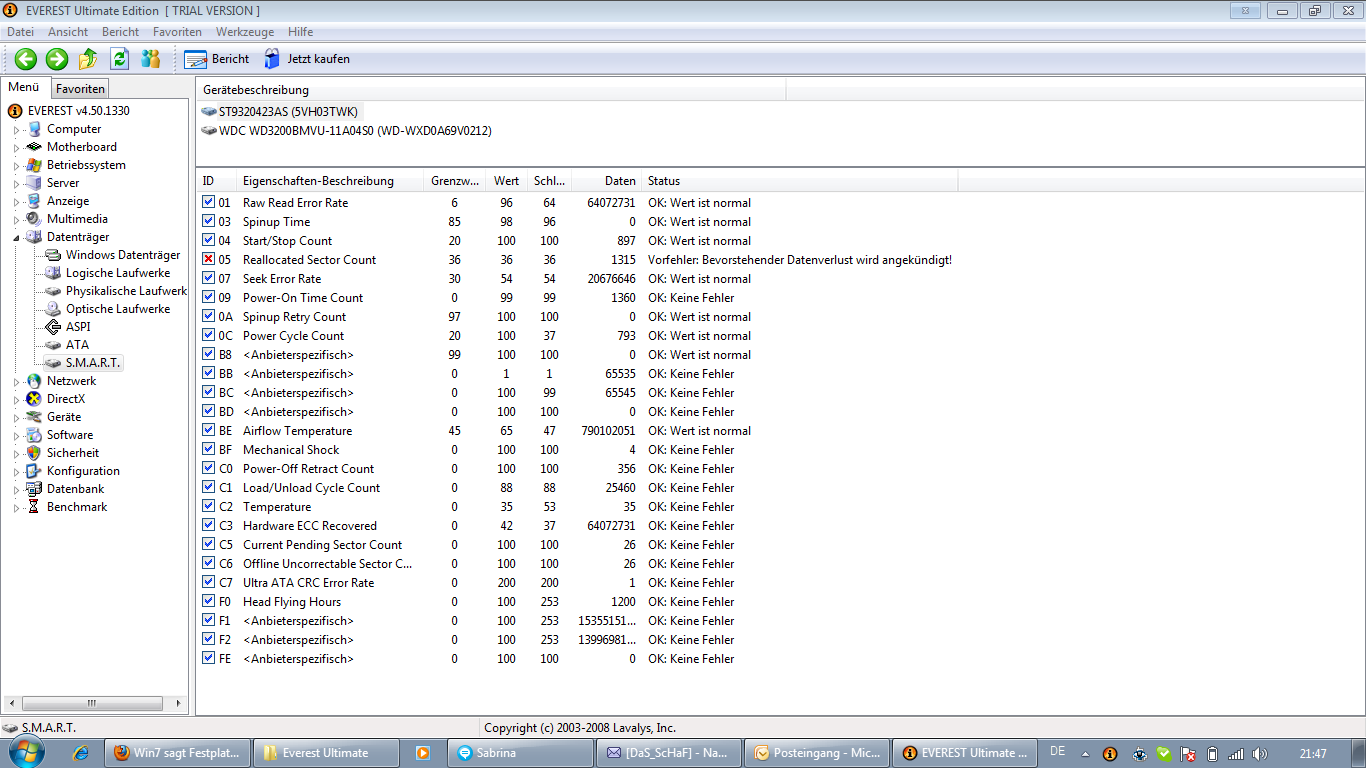Sort by Eigenschaften-Beschreibung column header
Viewport: 1366px width, 768px height.
tap(329, 181)
